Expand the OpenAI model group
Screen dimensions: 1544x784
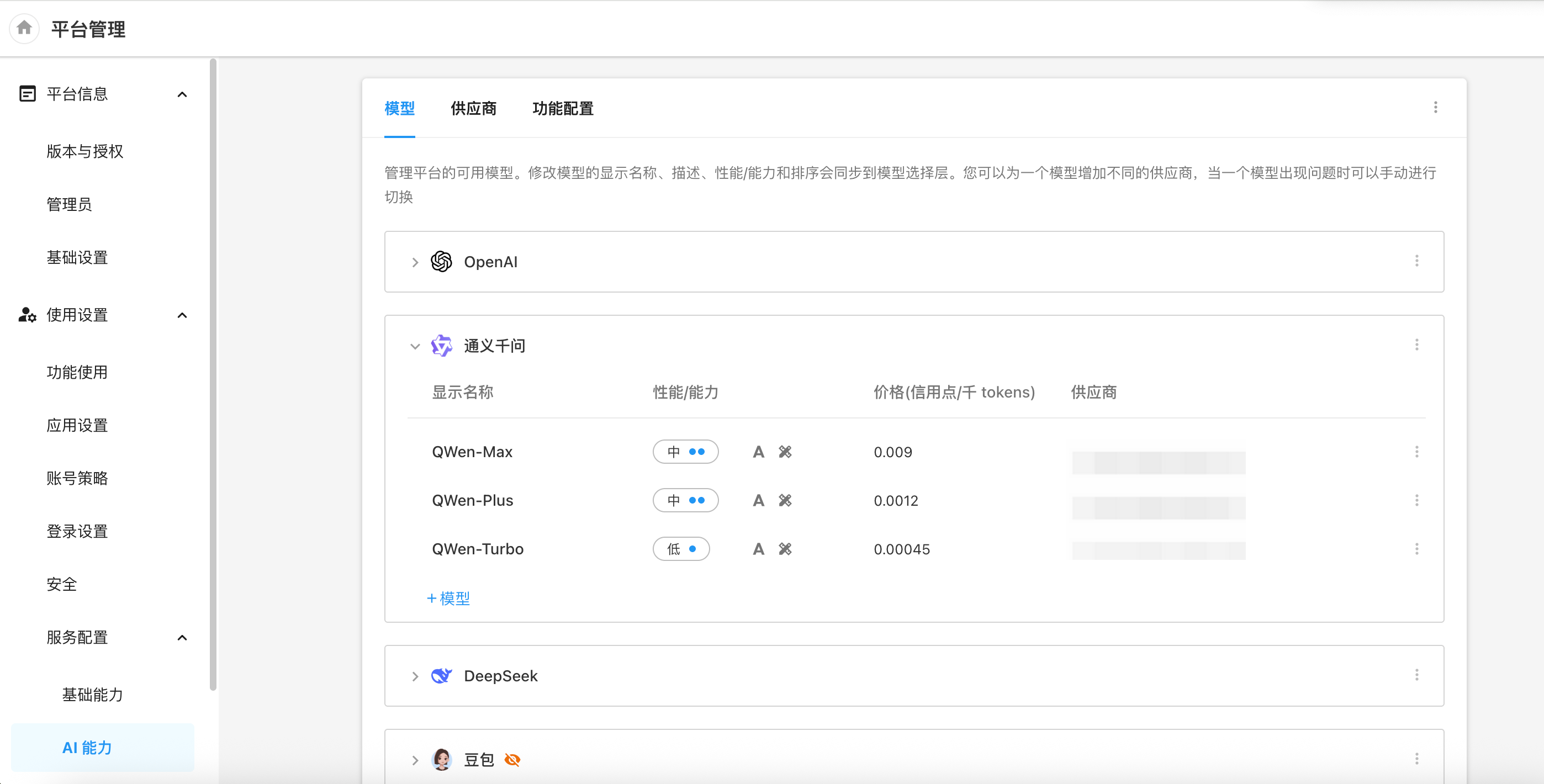[x=415, y=263]
